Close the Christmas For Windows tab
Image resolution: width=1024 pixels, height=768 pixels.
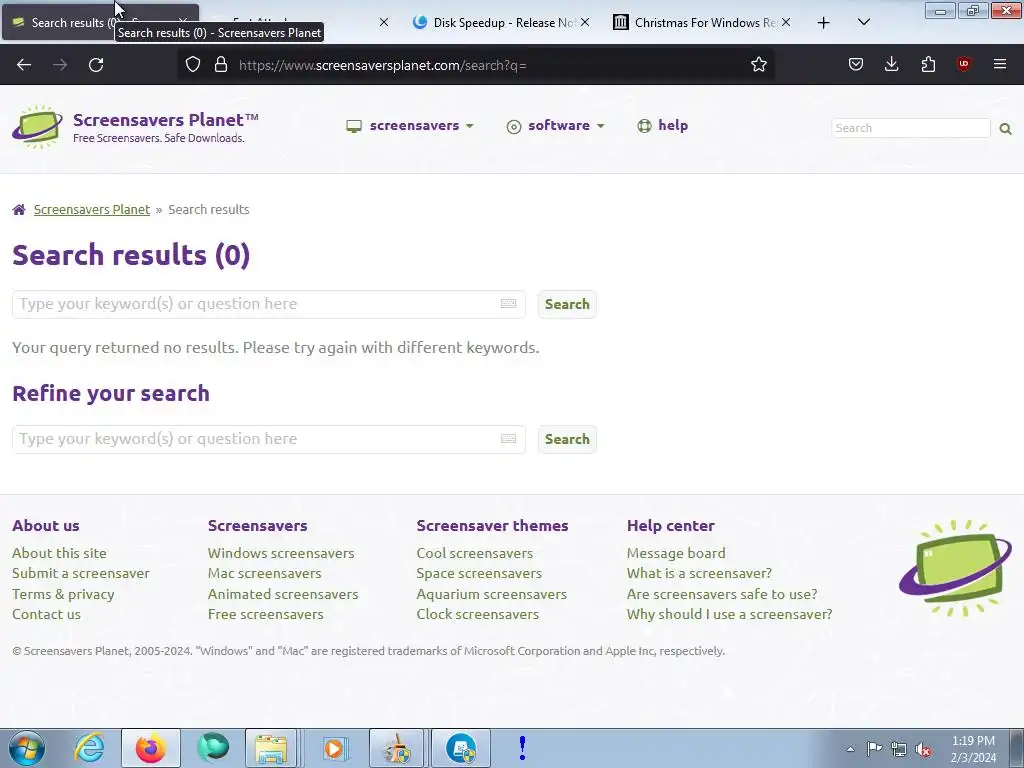pyautogui.click(x=786, y=22)
